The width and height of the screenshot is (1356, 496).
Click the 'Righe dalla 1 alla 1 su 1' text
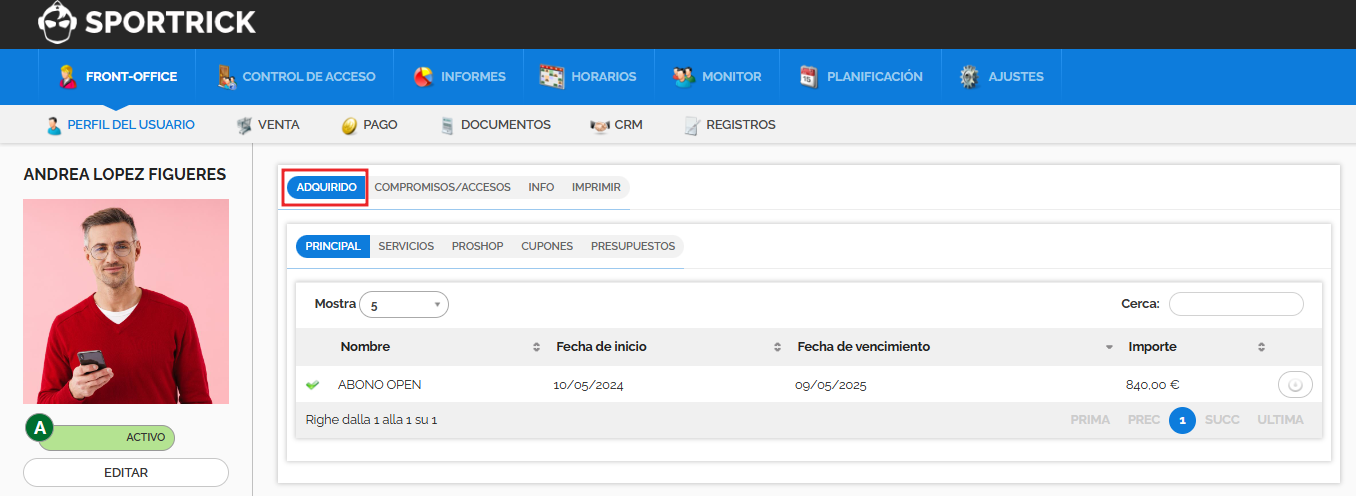pyautogui.click(x=371, y=420)
